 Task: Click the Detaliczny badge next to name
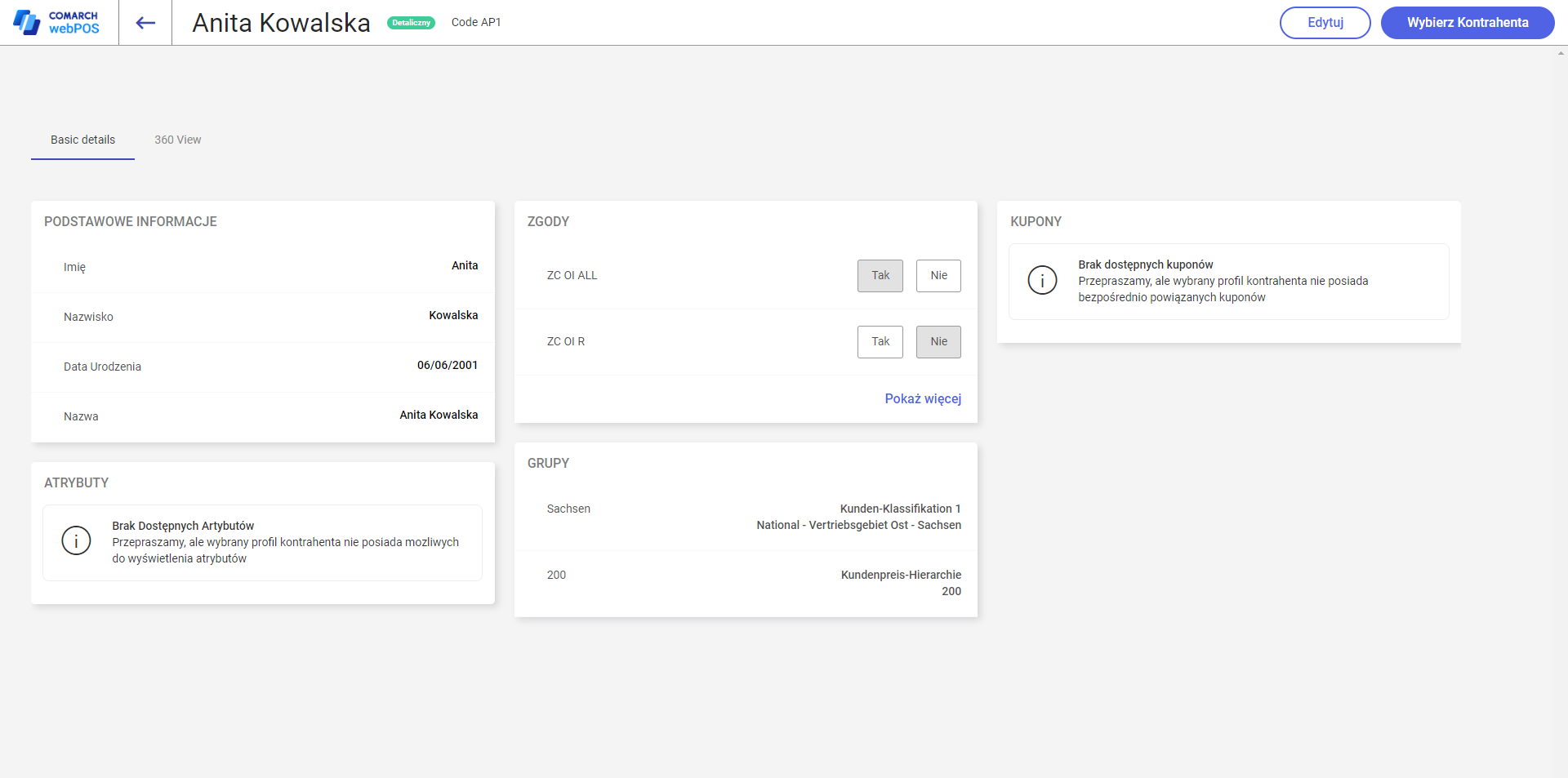click(x=411, y=23)
